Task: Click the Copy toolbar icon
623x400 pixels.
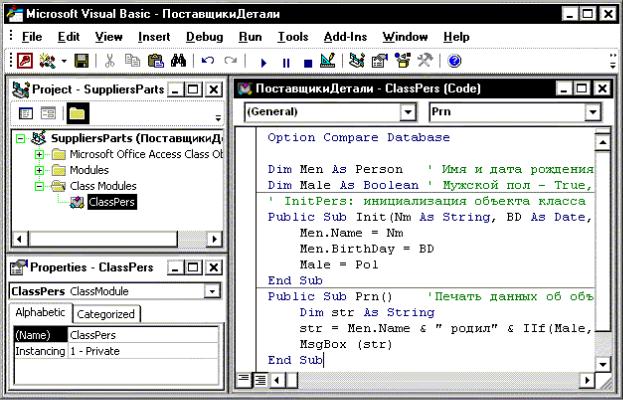Action: (x=132, y=61)
